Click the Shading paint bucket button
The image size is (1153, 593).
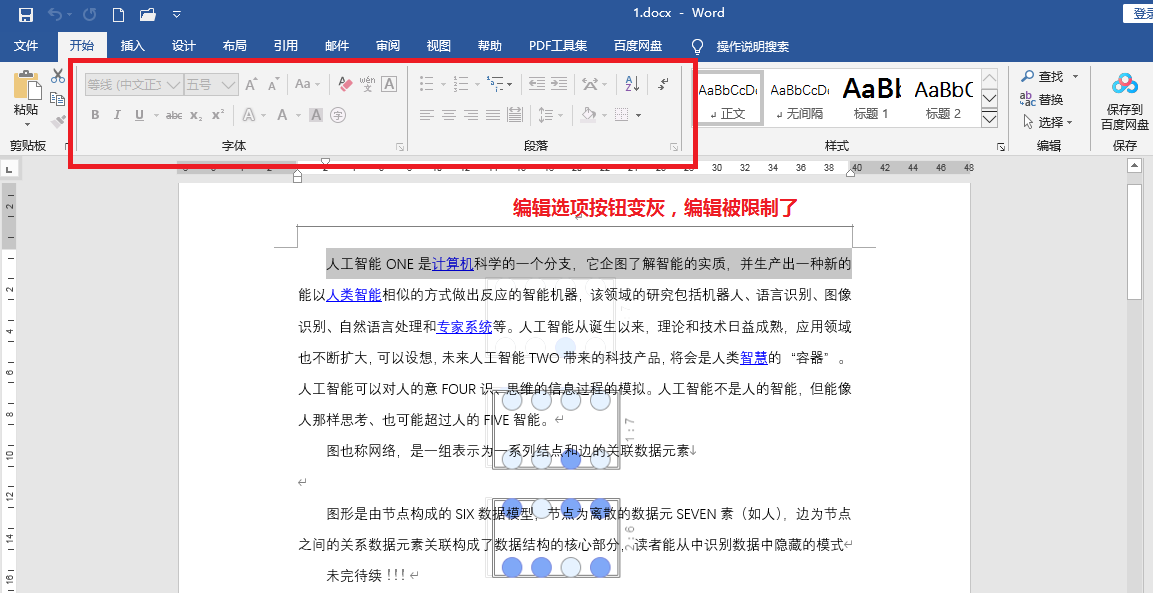(x=588, y=115)
